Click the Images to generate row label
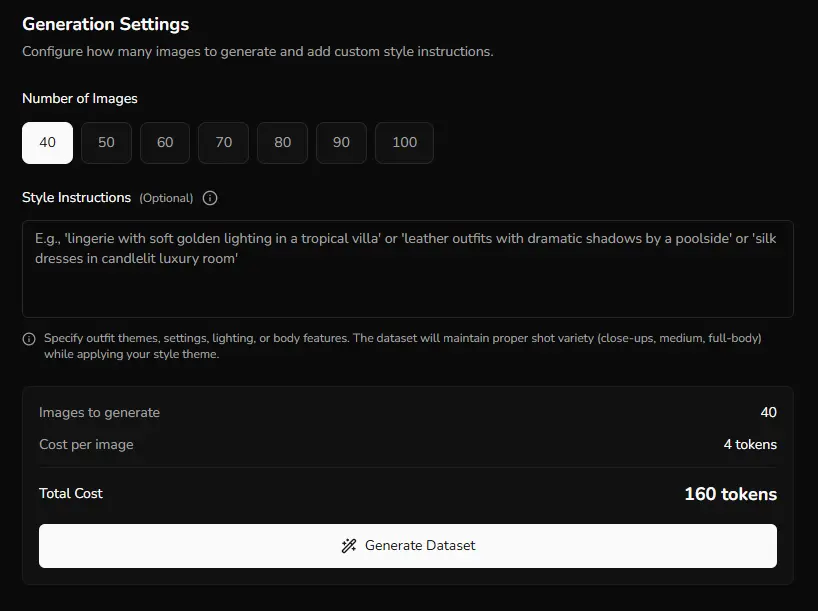Image resolution: width=818 pixels, height=611 pixels. [x=99, y=412]
